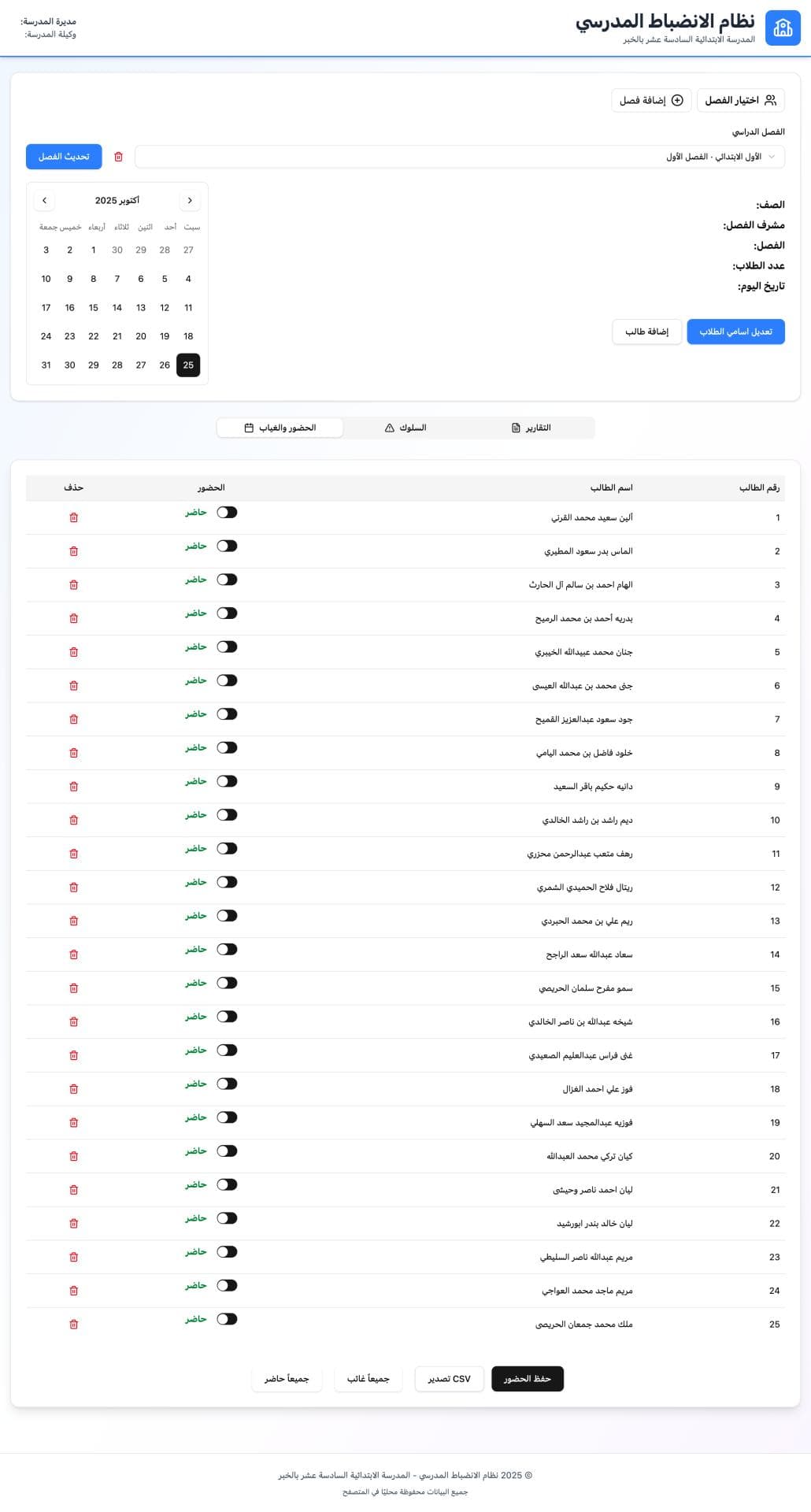Image resolution: width=811 pixels, height=1512 pixels.
Task: Click student name ألين سعيد محمد القرني
Action: point(592,517)
